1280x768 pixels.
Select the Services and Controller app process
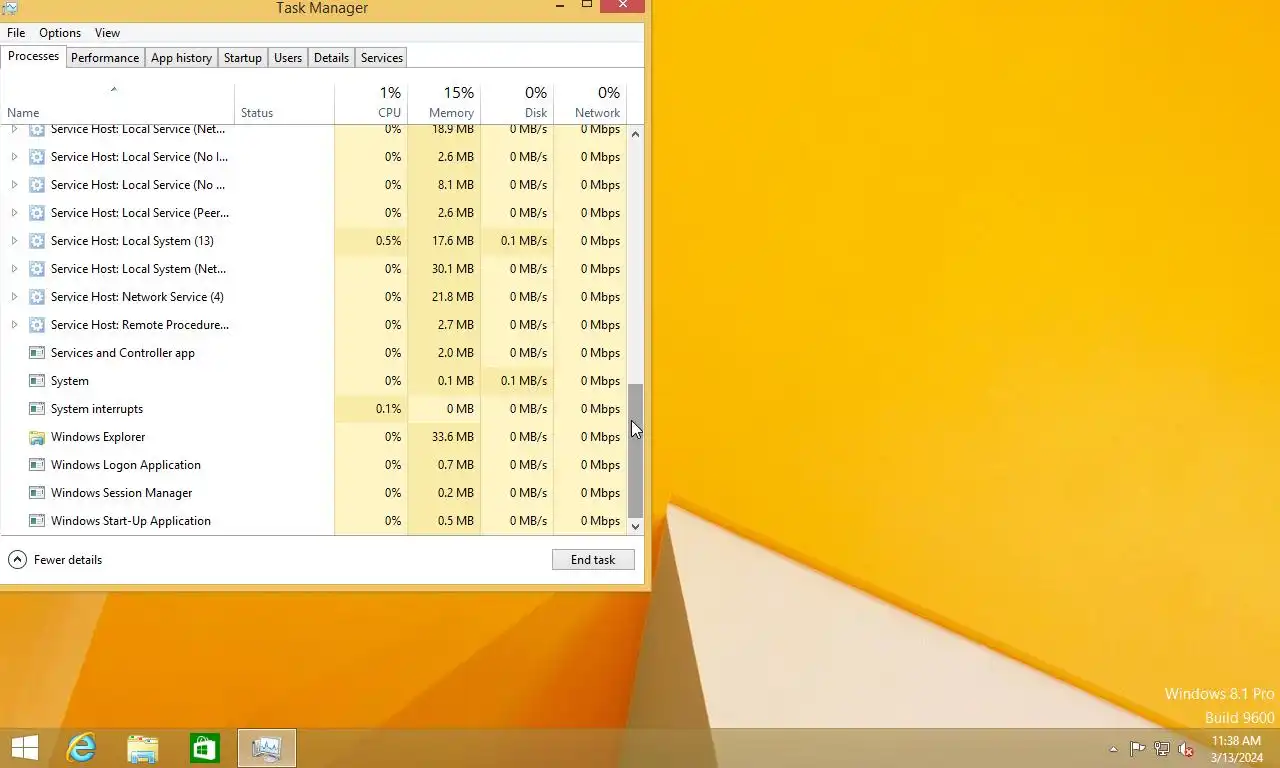click(313, 353)
